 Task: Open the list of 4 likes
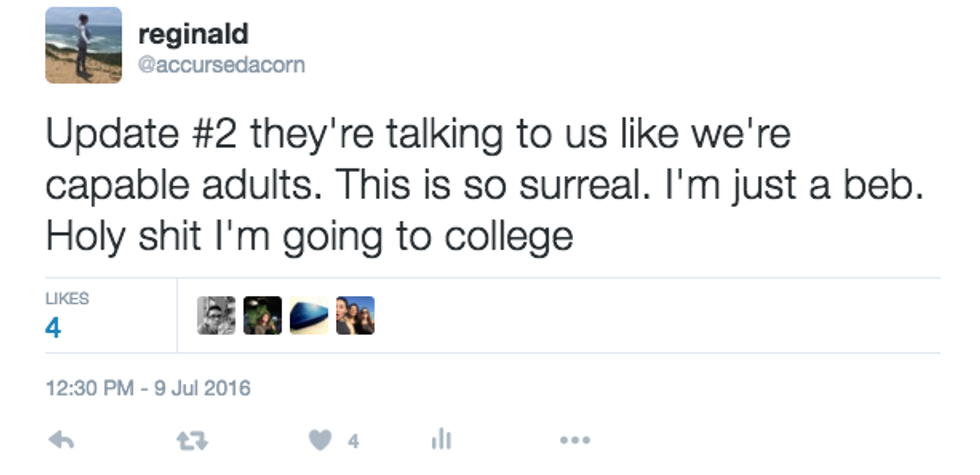pyautogui.click(x=53, y=328)
